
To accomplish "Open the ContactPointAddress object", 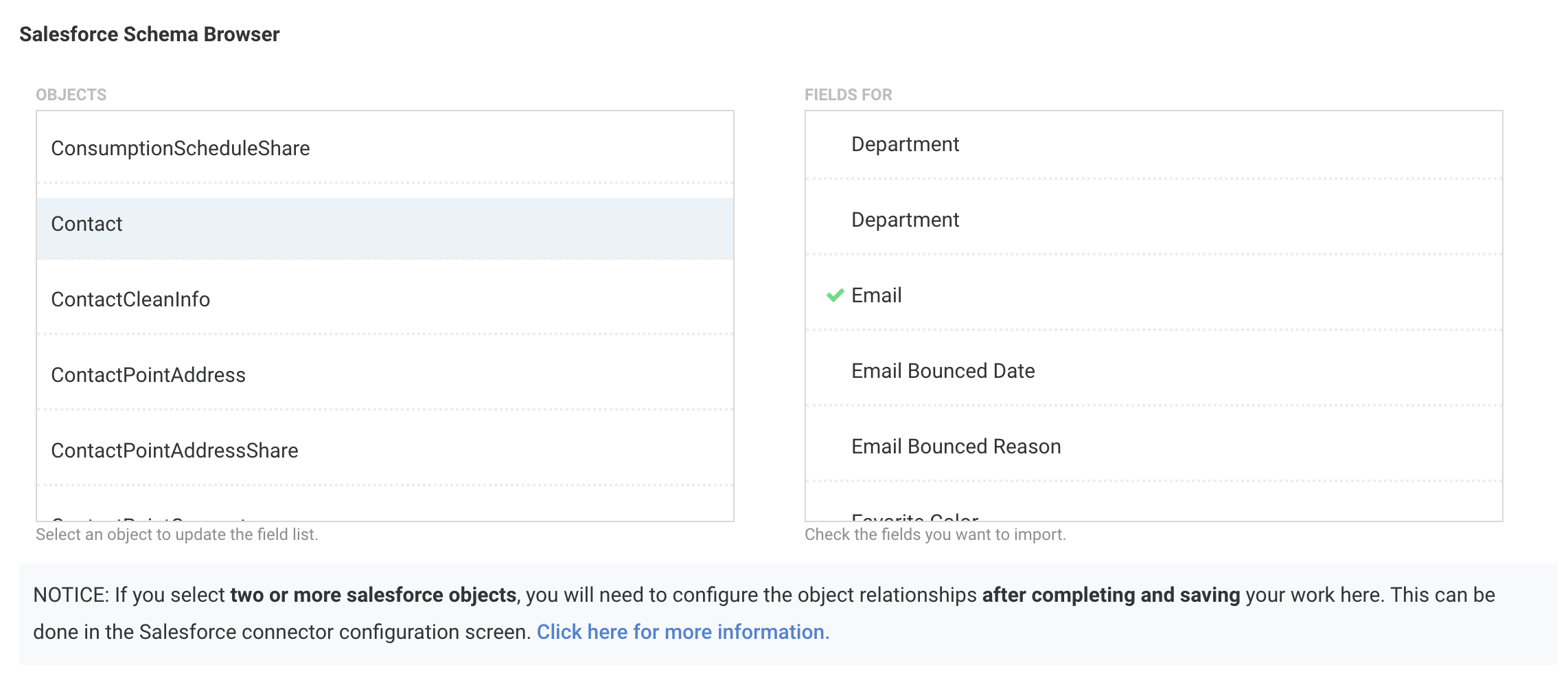I will pos(148,375).
